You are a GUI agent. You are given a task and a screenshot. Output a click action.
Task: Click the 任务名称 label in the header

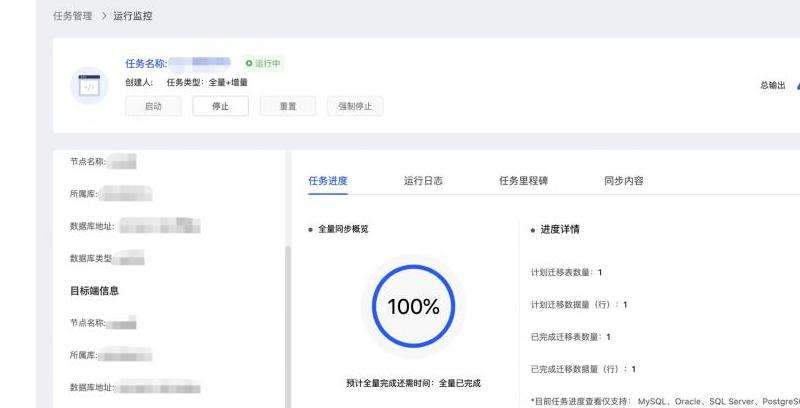pyautogui.click(x=145, y=63)
